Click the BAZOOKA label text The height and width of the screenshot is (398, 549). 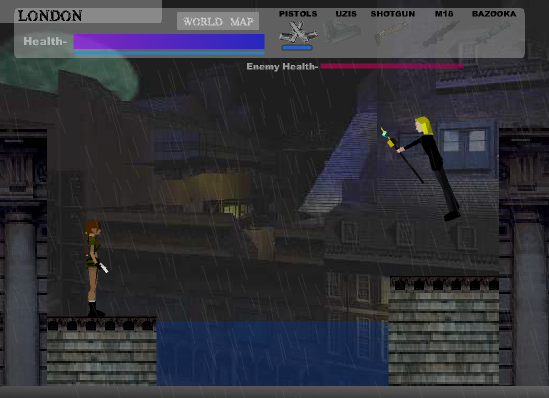click(x=494, y=14)
